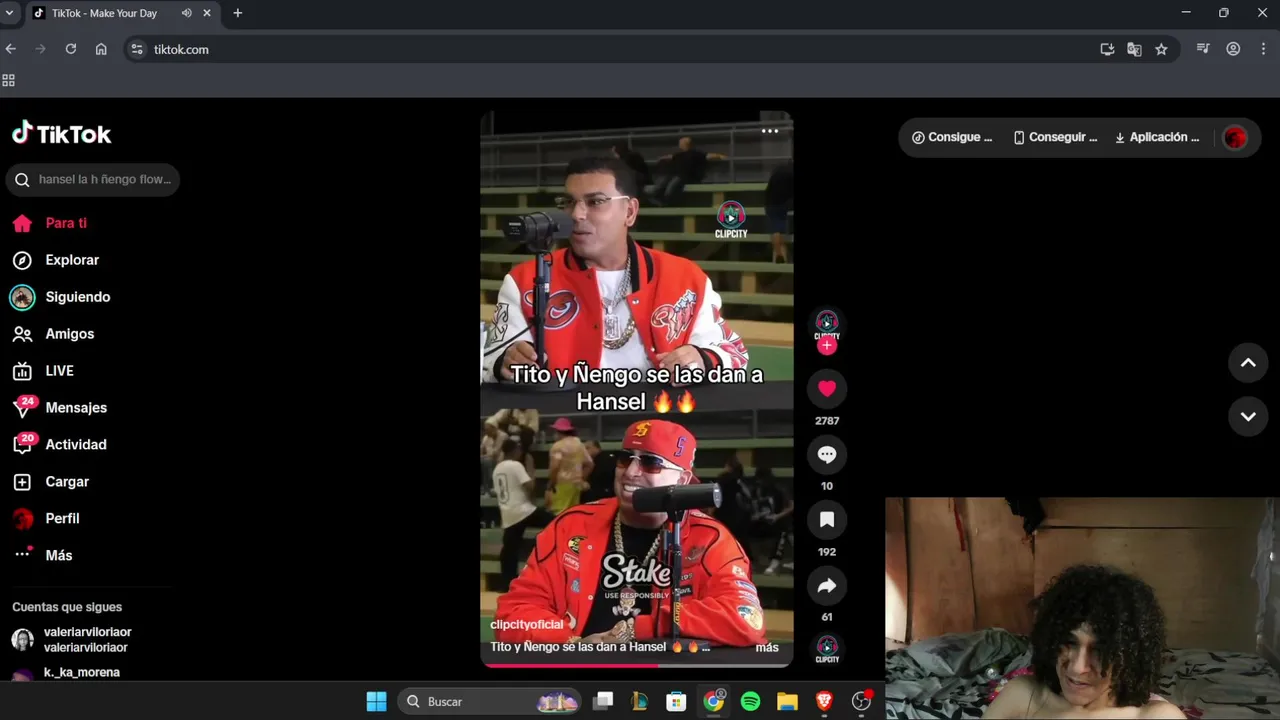The width and height of the screenshot is (1280, 720).
Task: Open the Para ti feed
Action: pos(66,223)
